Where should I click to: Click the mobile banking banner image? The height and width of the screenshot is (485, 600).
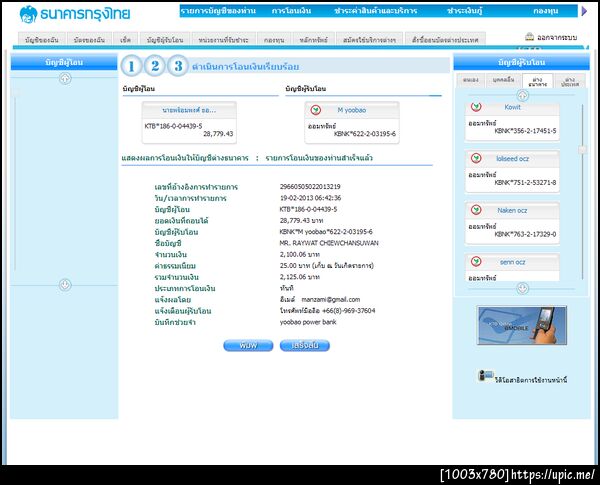tap(522, 325)
